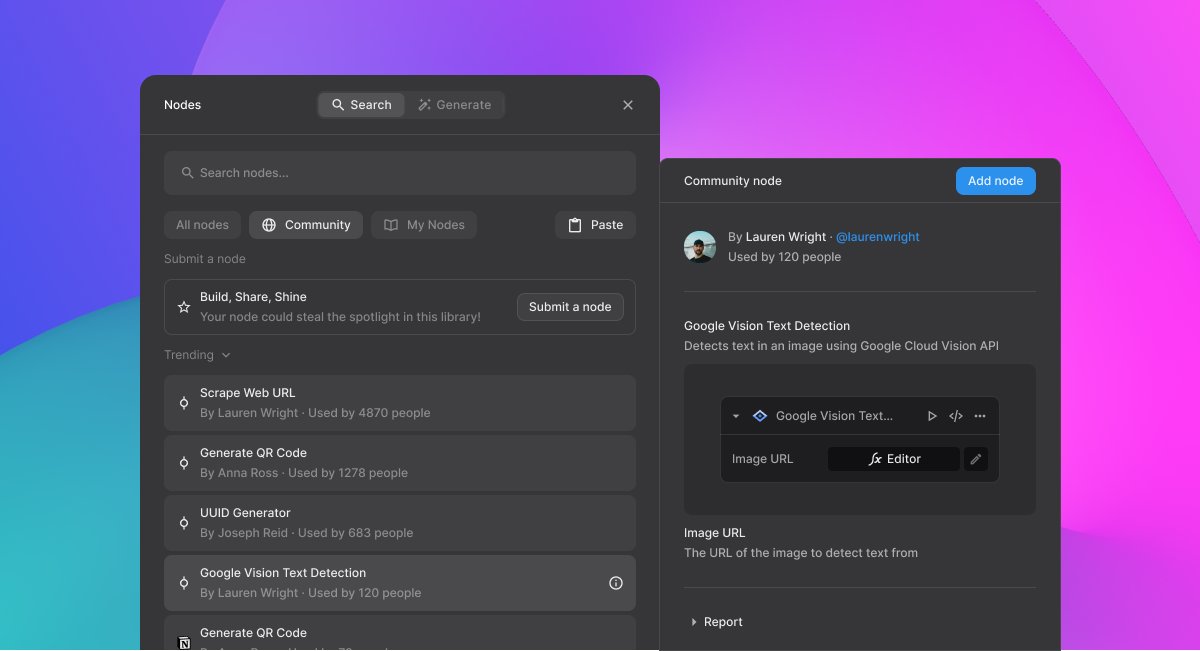Select the Community filter tab

[x=306, y=225]
